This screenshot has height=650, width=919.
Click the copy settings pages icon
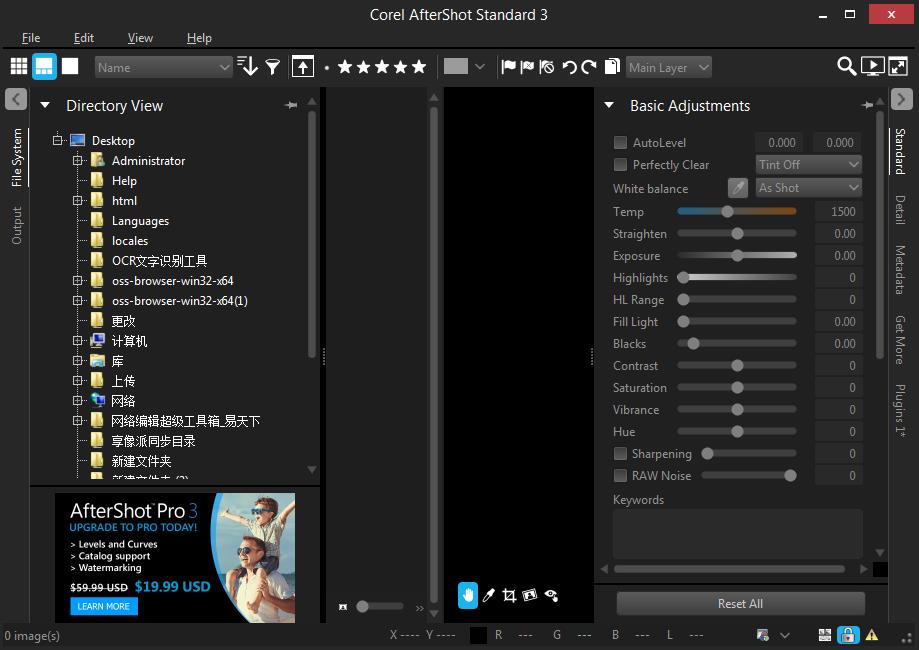(612, 66)
